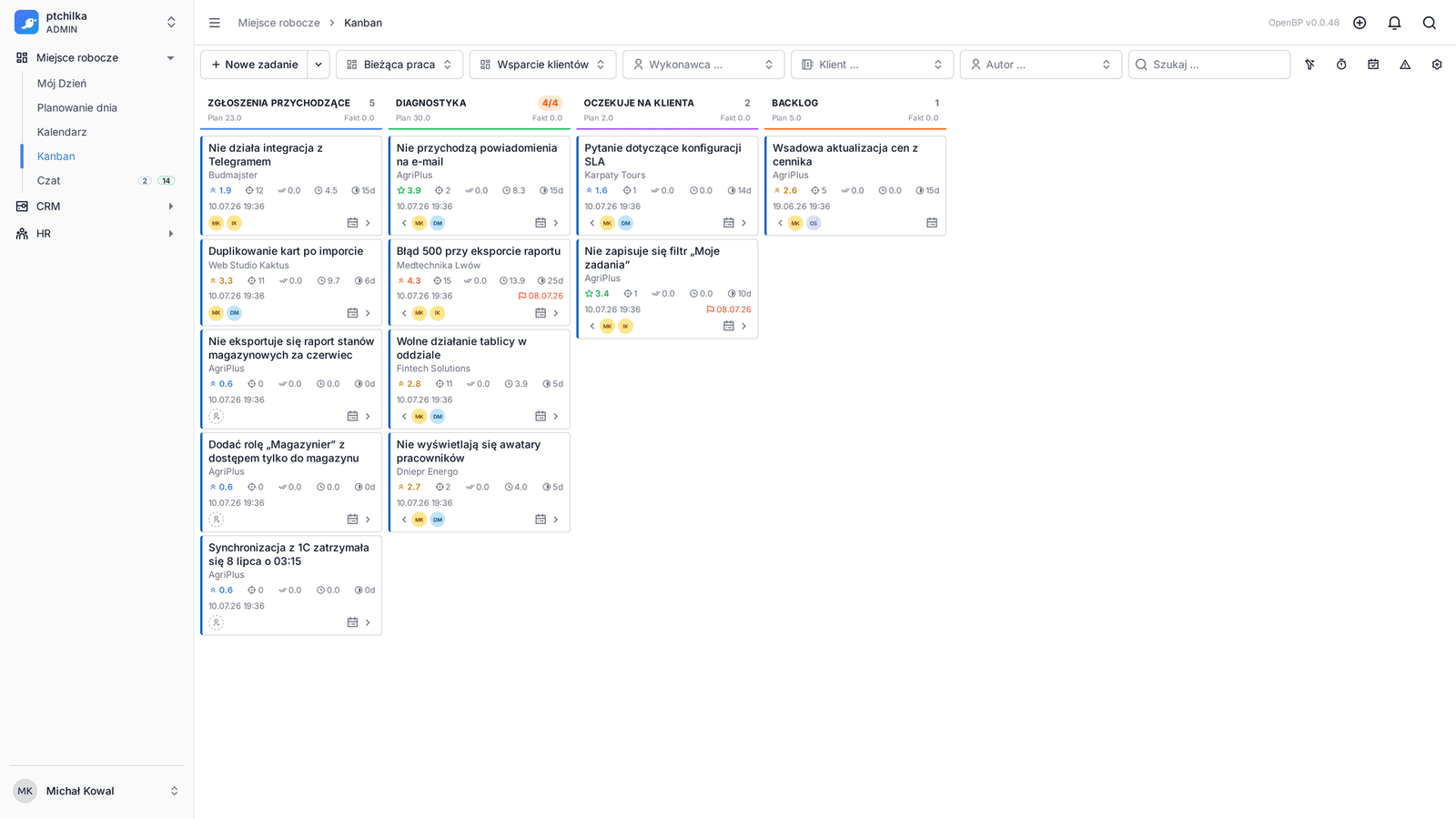Move 'Błąd 500 przy eksporcie raportu' left

click(x=404, y=313)
